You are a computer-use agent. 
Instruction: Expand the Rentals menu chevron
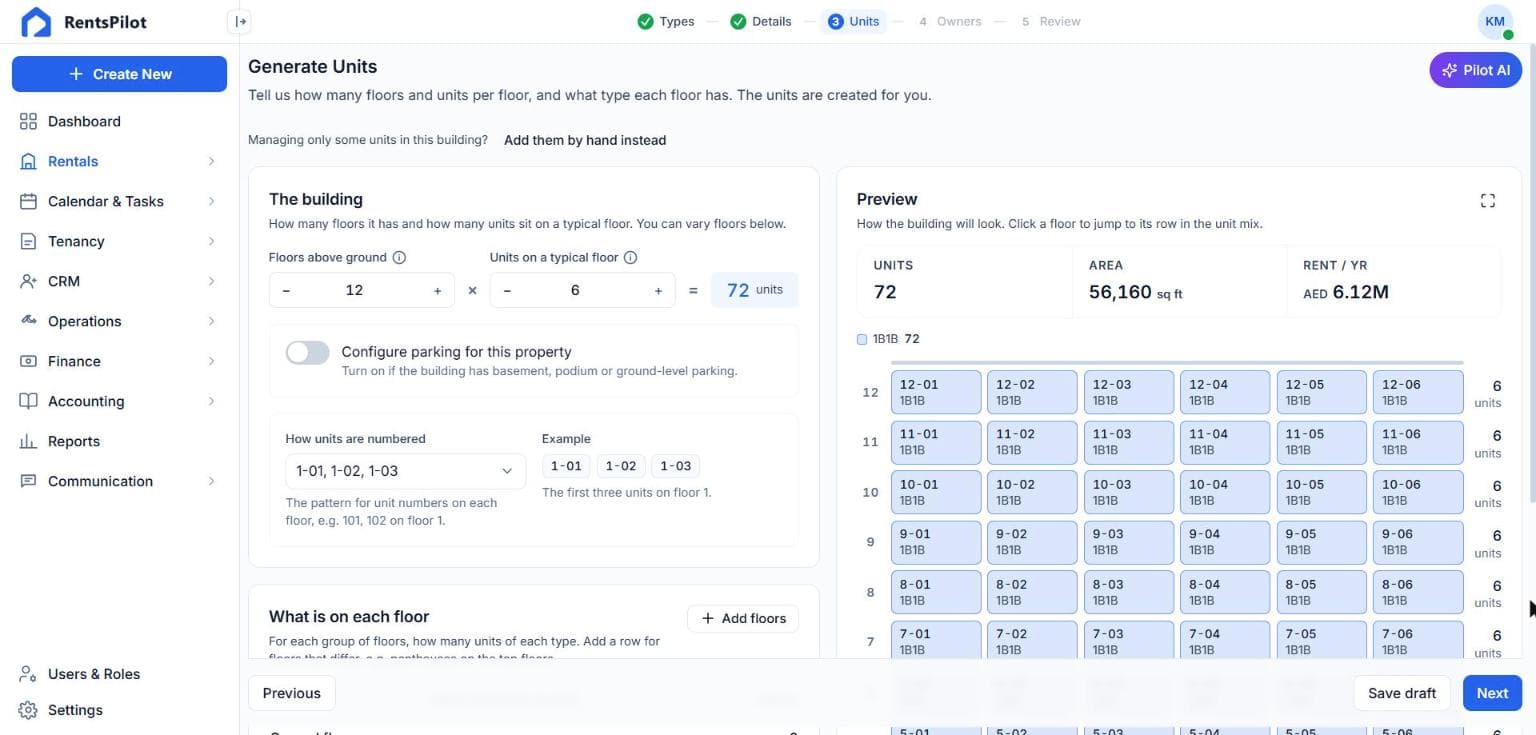pos(211,161)
